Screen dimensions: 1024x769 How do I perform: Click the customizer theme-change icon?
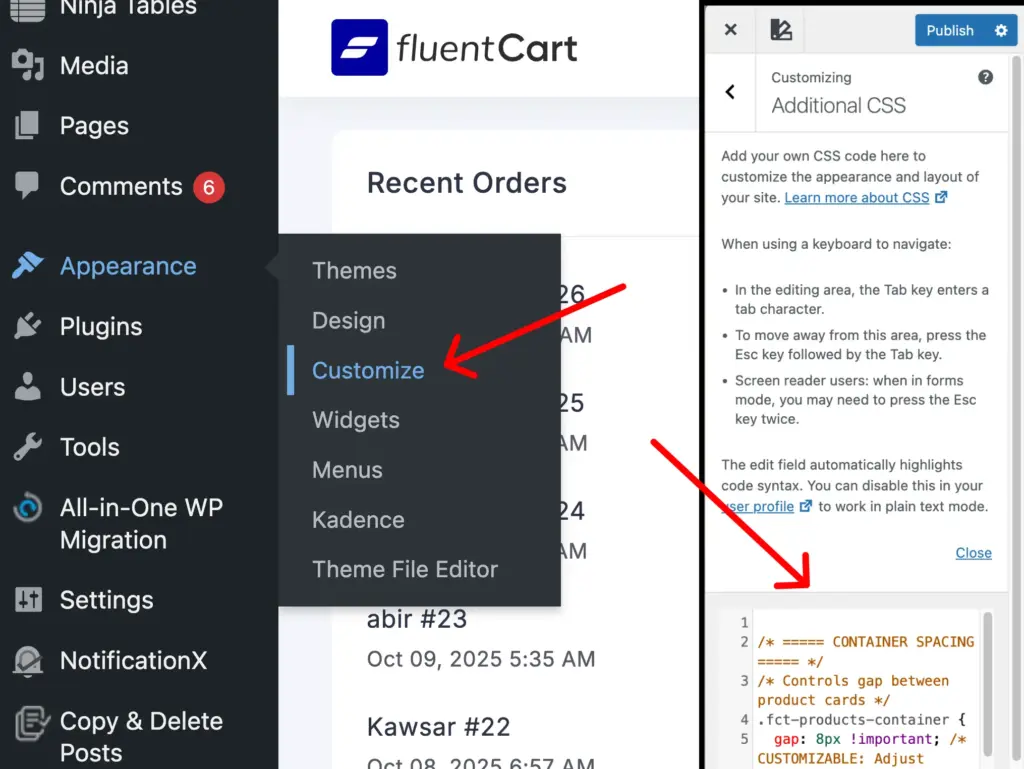(x=779, y=30)
